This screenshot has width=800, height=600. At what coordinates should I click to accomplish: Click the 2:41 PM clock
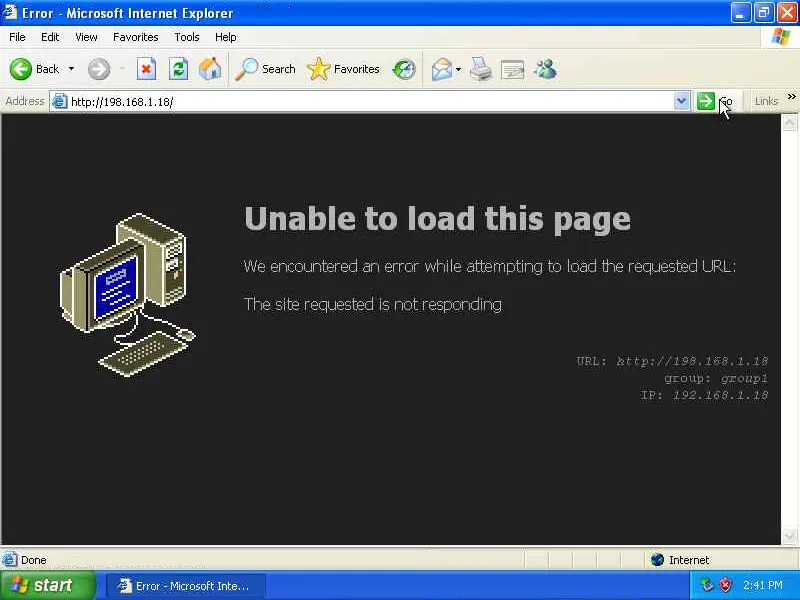pos(763,585)
